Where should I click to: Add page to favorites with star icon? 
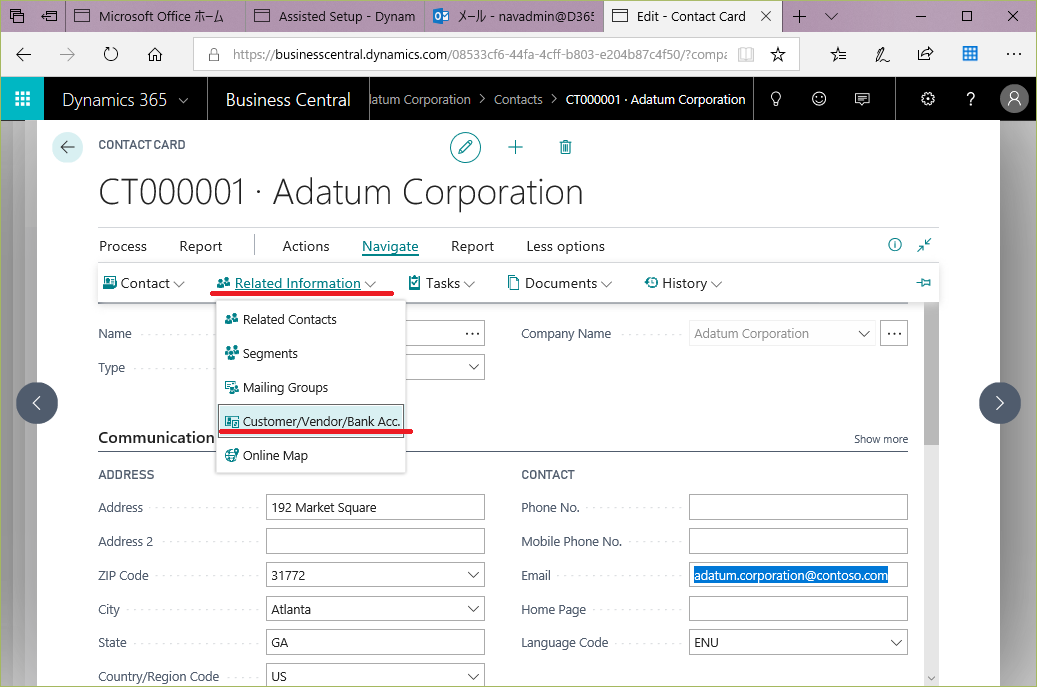pyautogui.click(x=778, y=54)
